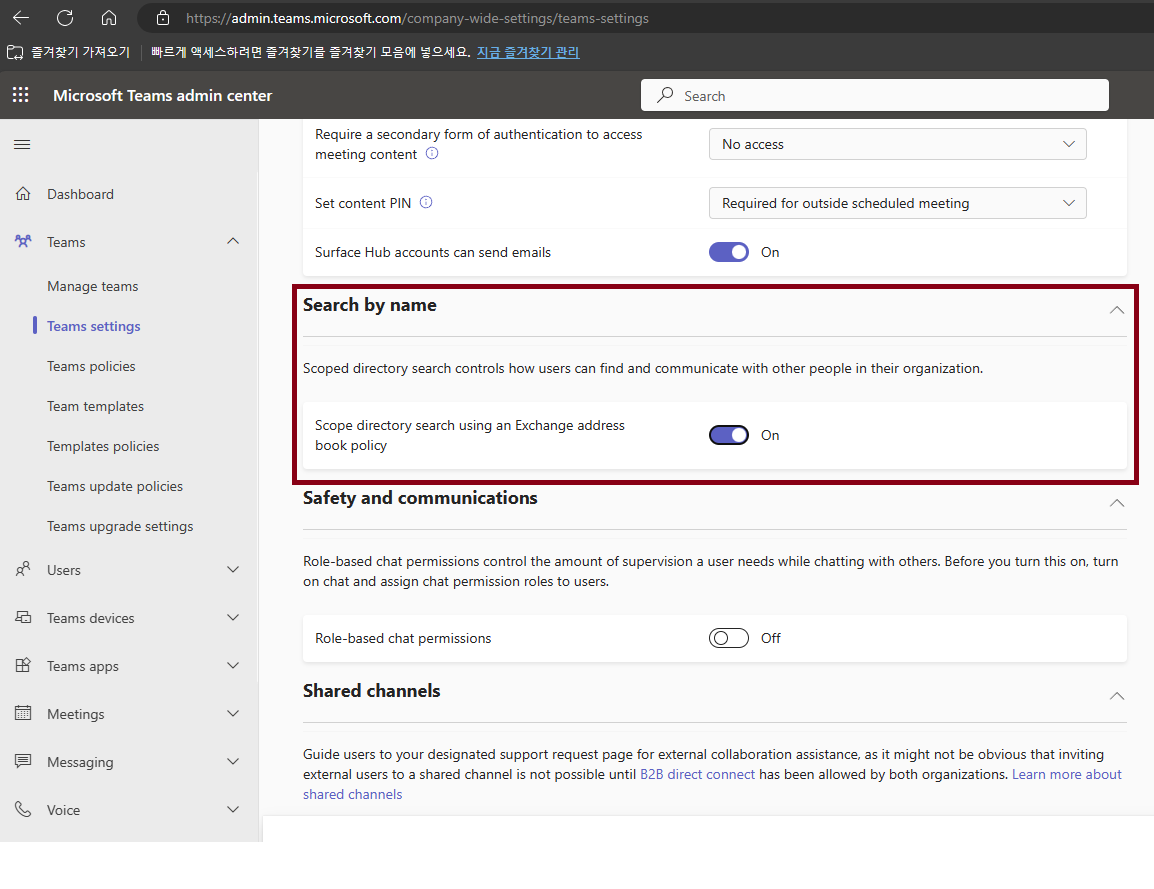Screen dimensions: 1154x889
Task: Collapse the Search by name section
Action: click(1116, 310)
